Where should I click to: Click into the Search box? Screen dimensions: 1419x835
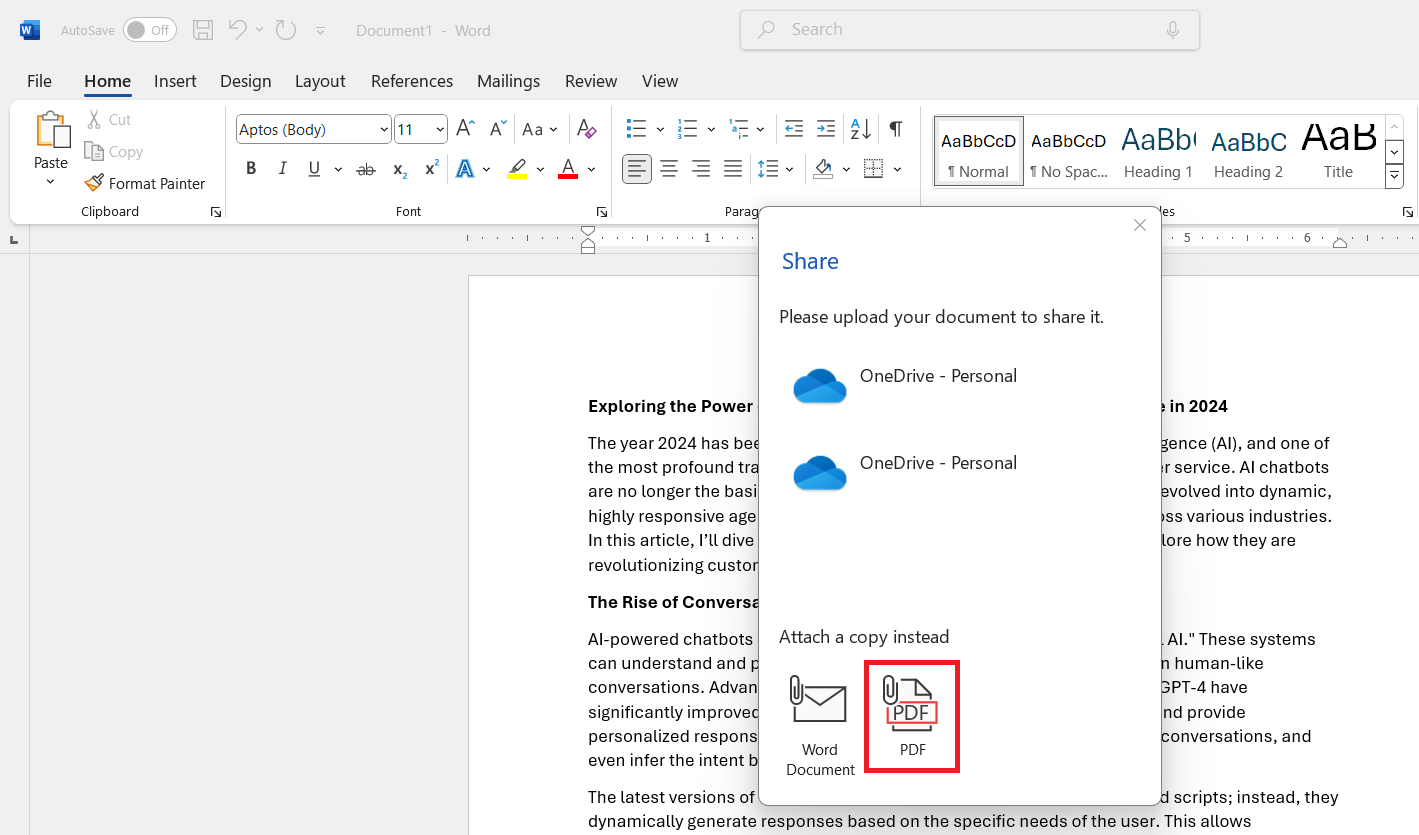coord(970,30)
